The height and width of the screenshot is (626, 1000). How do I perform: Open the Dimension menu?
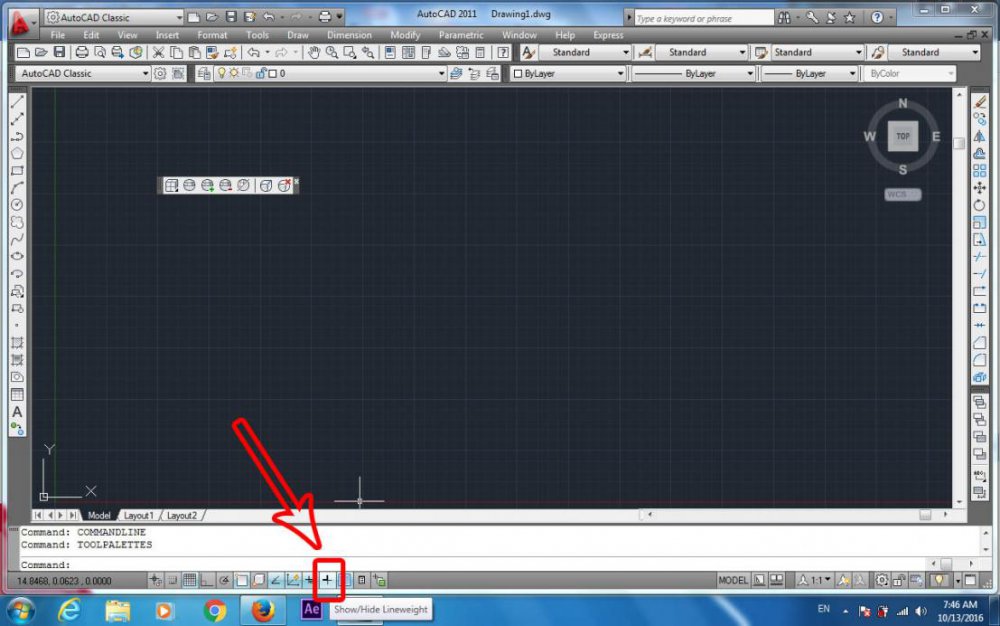click(x=349, y=35)
